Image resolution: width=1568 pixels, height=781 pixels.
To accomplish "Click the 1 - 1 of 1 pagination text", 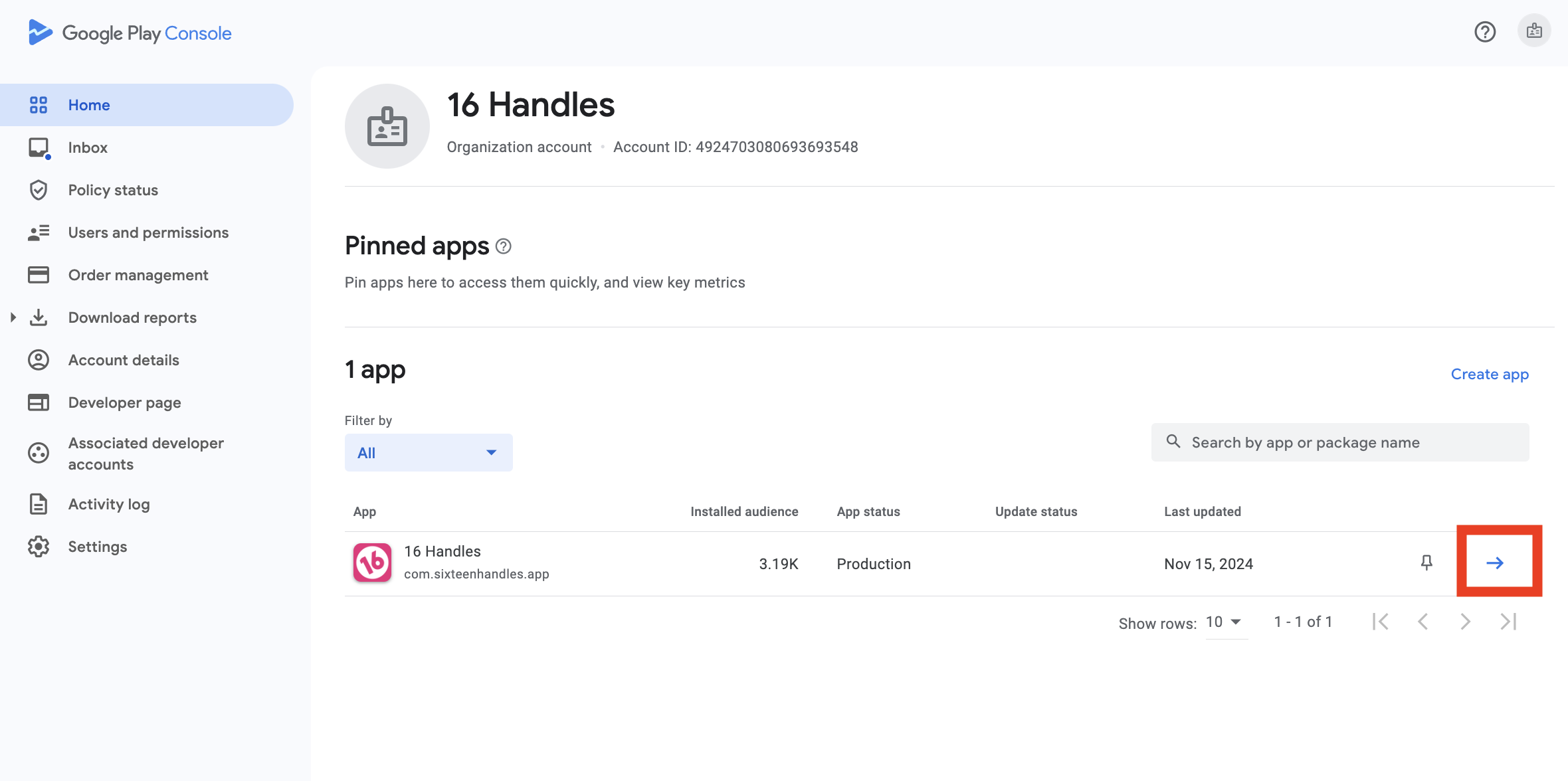I will click(1303, 622).
